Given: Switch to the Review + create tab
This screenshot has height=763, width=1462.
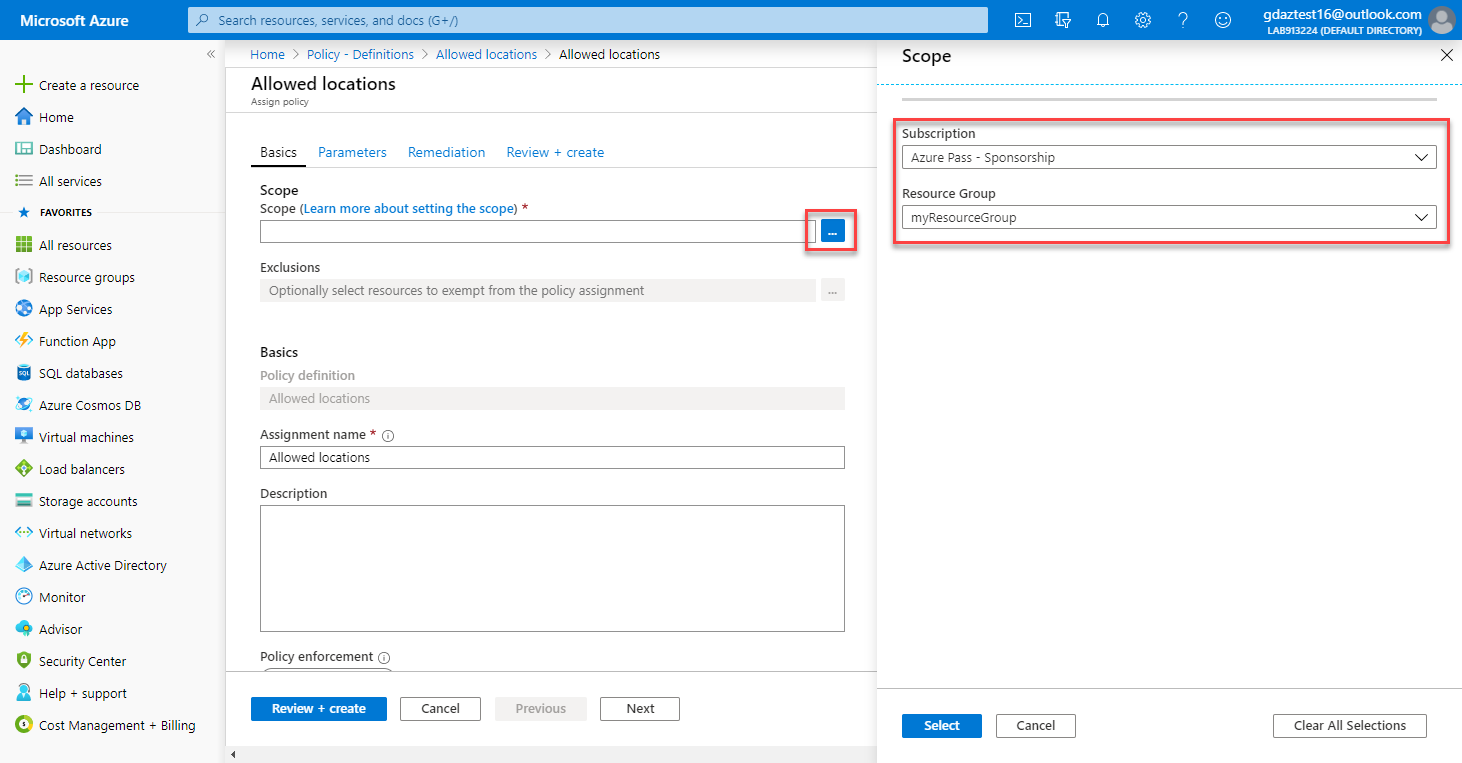Looking at the screenshot, I should coord(555,152).
